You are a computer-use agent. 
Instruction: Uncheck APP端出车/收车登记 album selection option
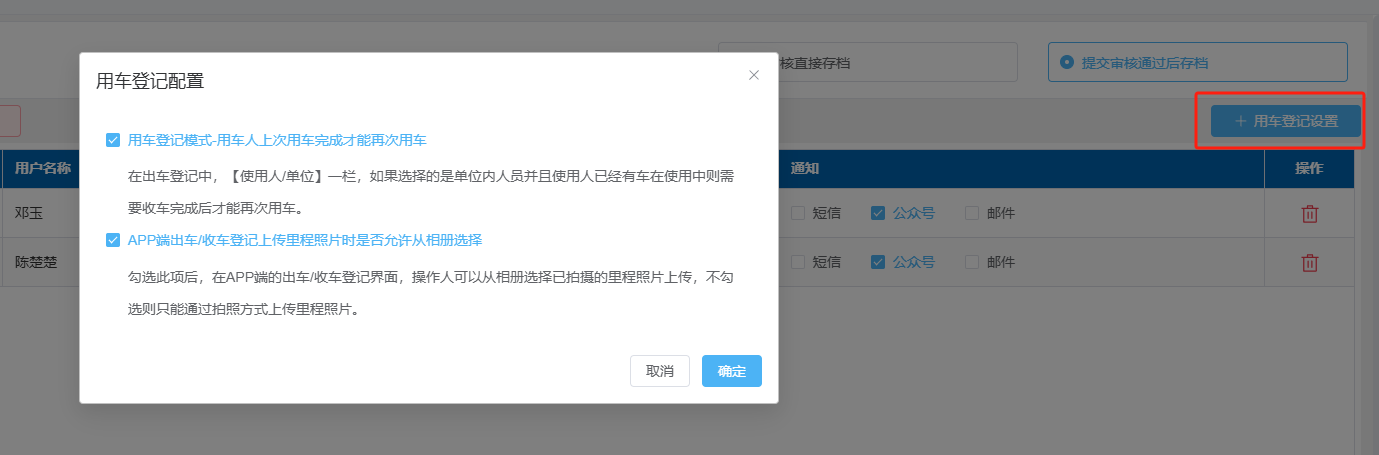(113, 240)
